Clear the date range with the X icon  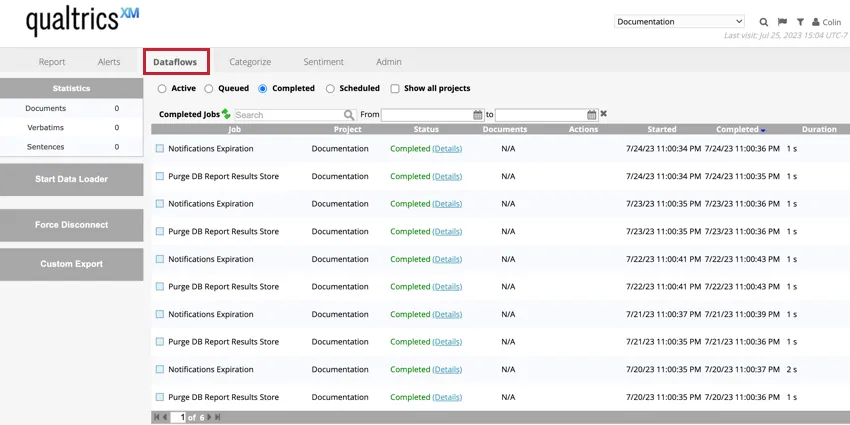coord(604,114)
